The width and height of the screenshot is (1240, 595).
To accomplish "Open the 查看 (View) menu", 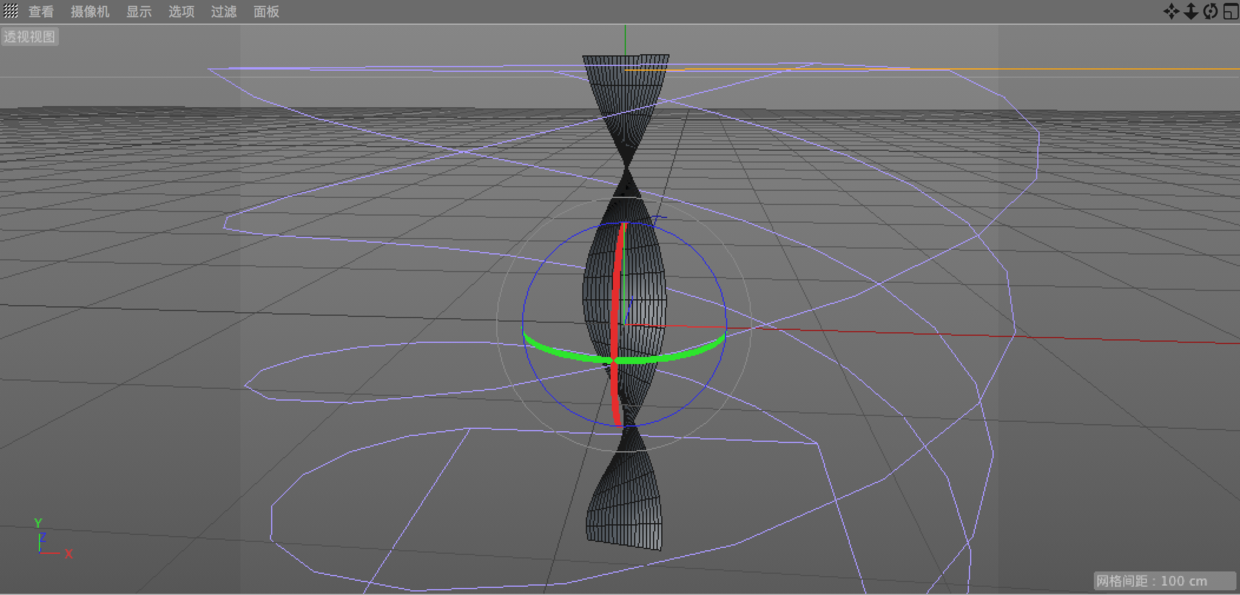I will pyautogui.click(x=41, y=12).
